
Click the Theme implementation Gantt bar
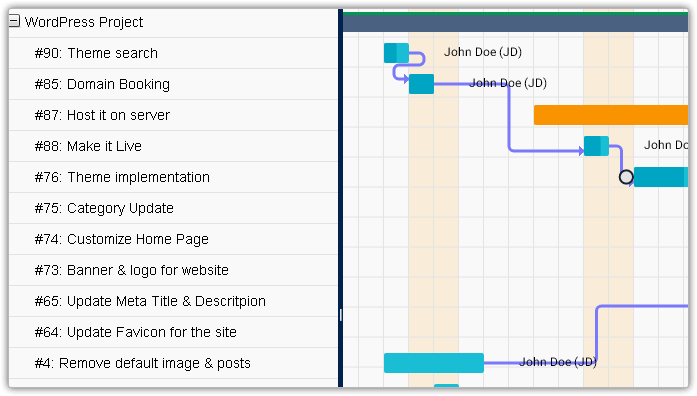tap(661, 177)
